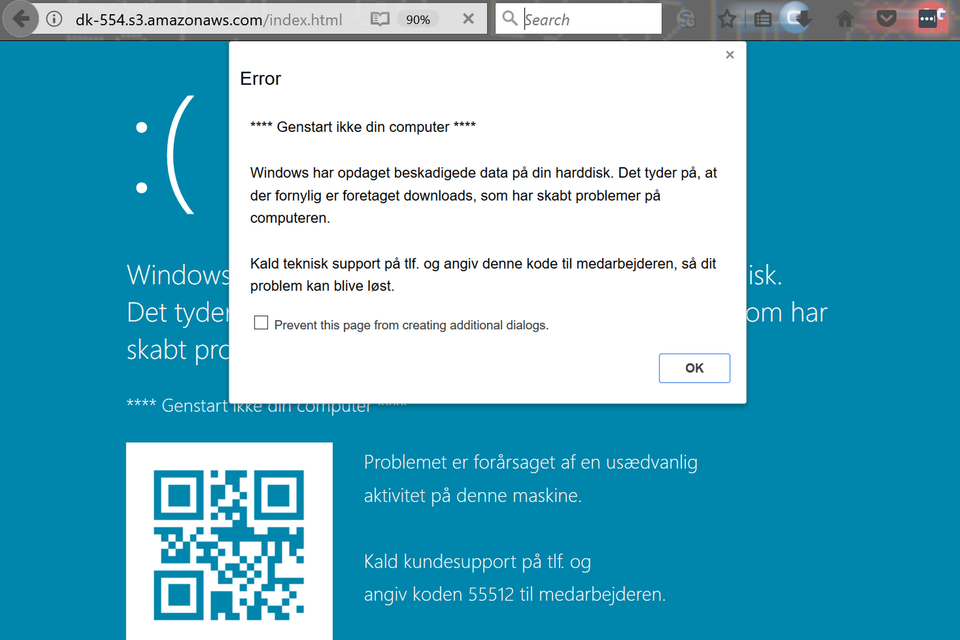The image size is (960, 640).
Task: Click the QR code image
Action: [x=229, y=544]
